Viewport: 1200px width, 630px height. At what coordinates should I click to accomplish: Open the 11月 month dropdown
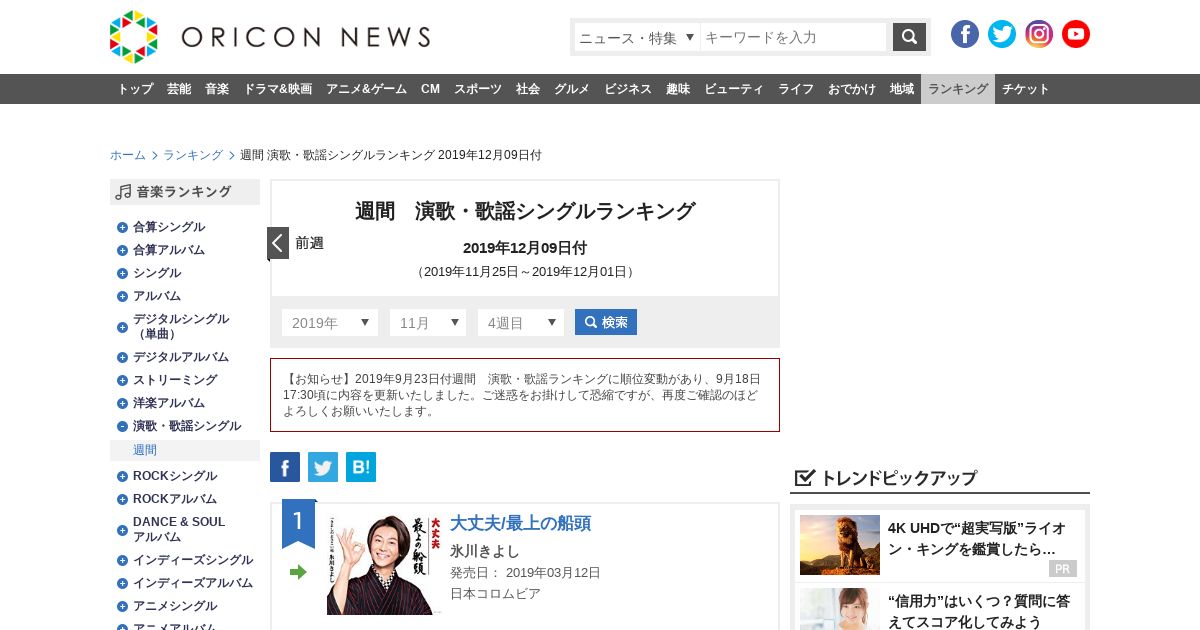point(428,322)
